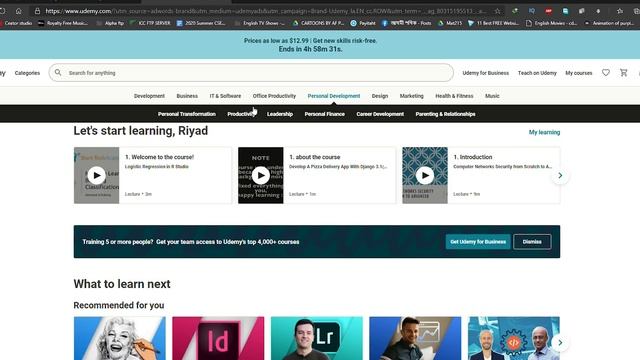
Task: Open the 2020 Summer CSE bookmark
Action: pyautogui.click(x=201, y=23)
